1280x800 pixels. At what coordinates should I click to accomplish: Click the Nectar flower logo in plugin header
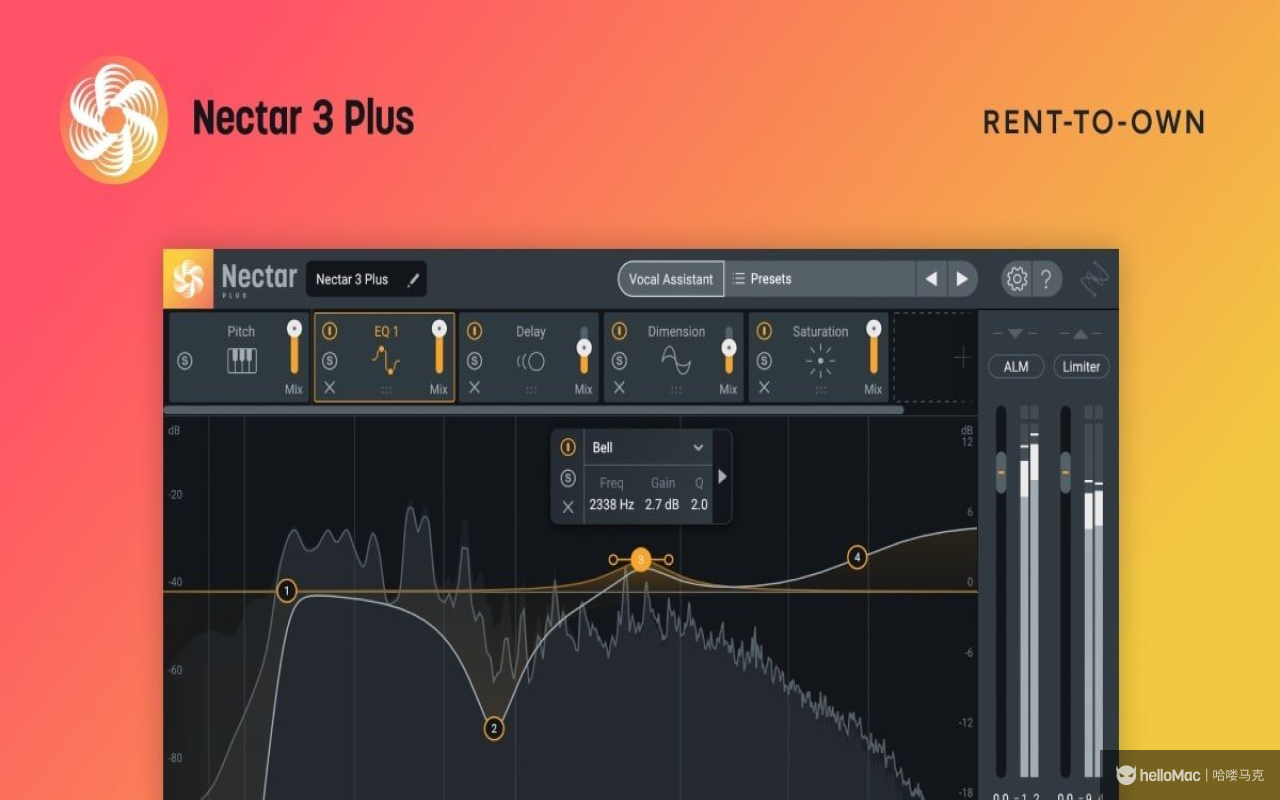[x=188, y=279]
